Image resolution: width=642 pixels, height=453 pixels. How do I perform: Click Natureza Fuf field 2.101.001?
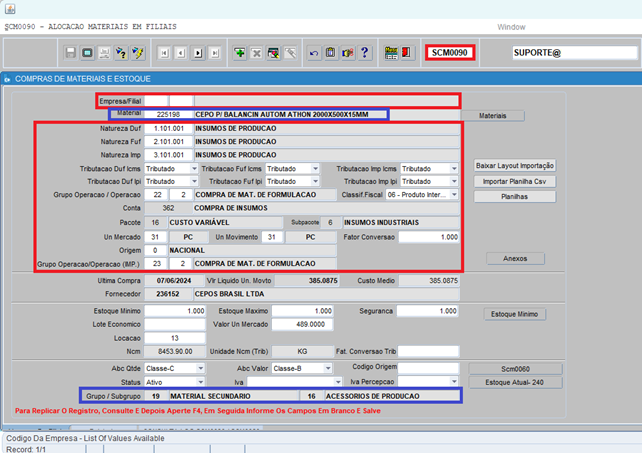click(x=168, y=142)
